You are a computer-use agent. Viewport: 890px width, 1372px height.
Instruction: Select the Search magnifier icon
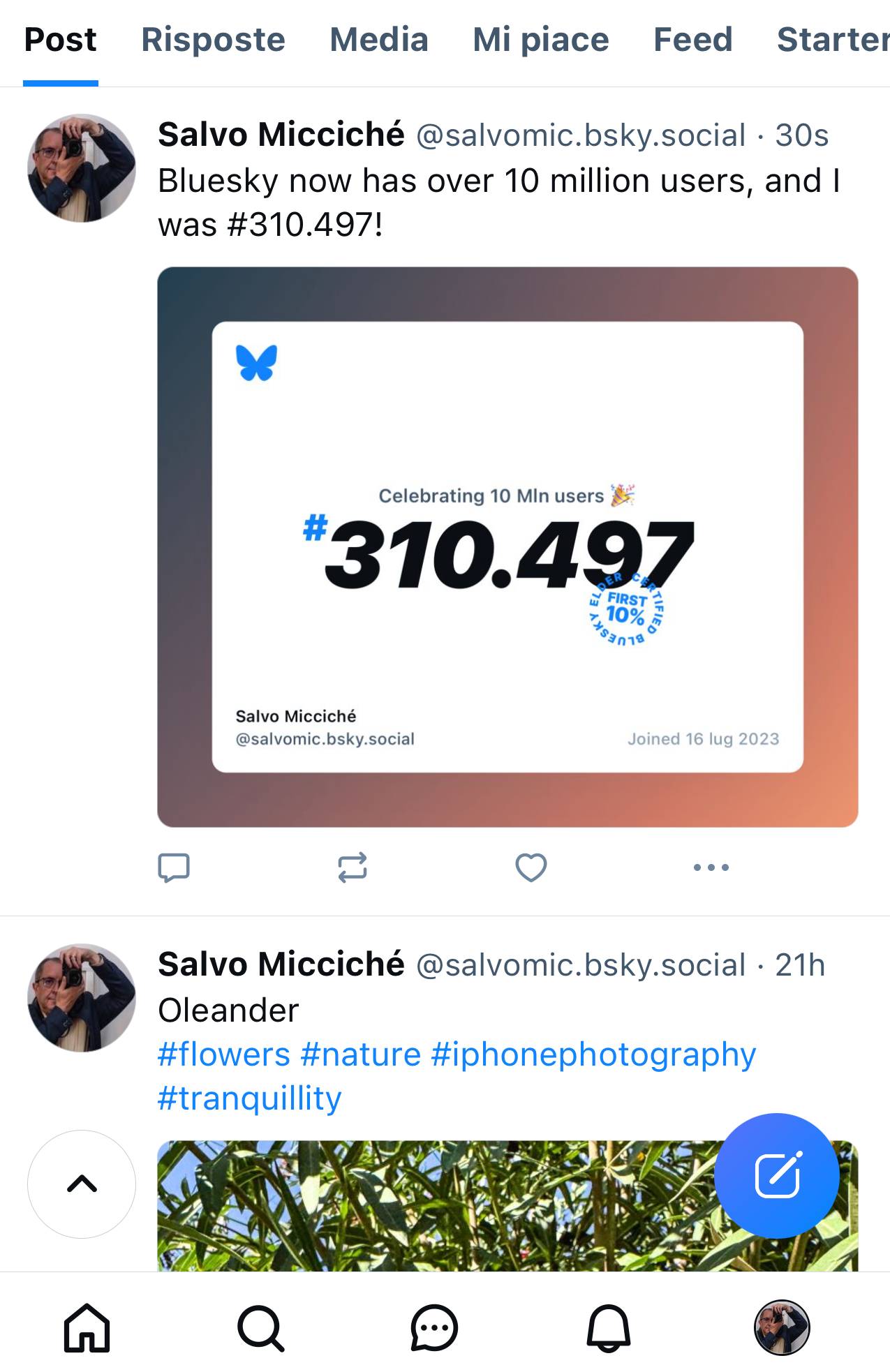(260, 1328)
